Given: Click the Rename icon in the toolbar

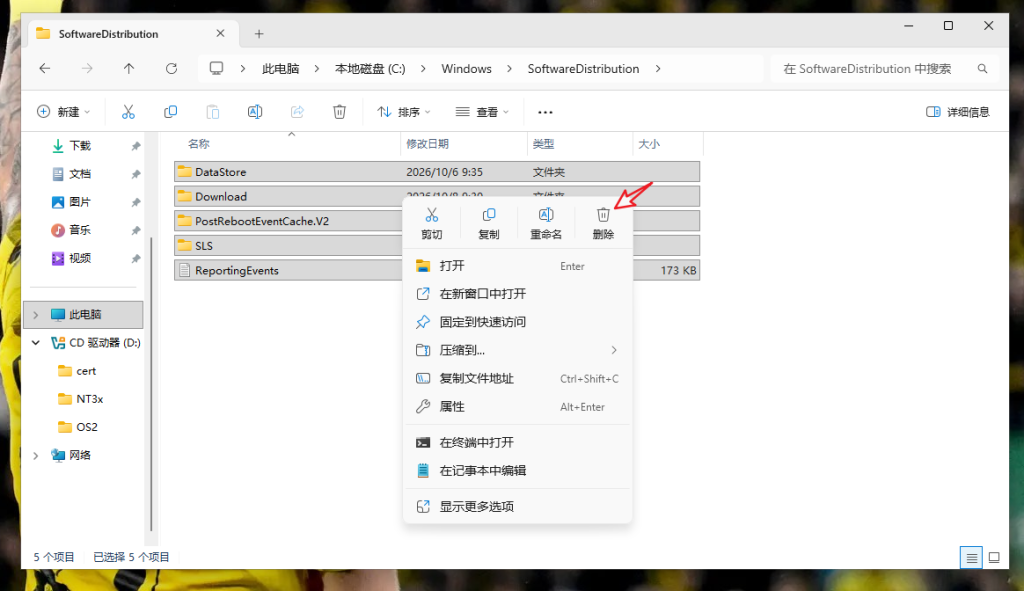Looking at the screenshot, I should pos(255,112).
